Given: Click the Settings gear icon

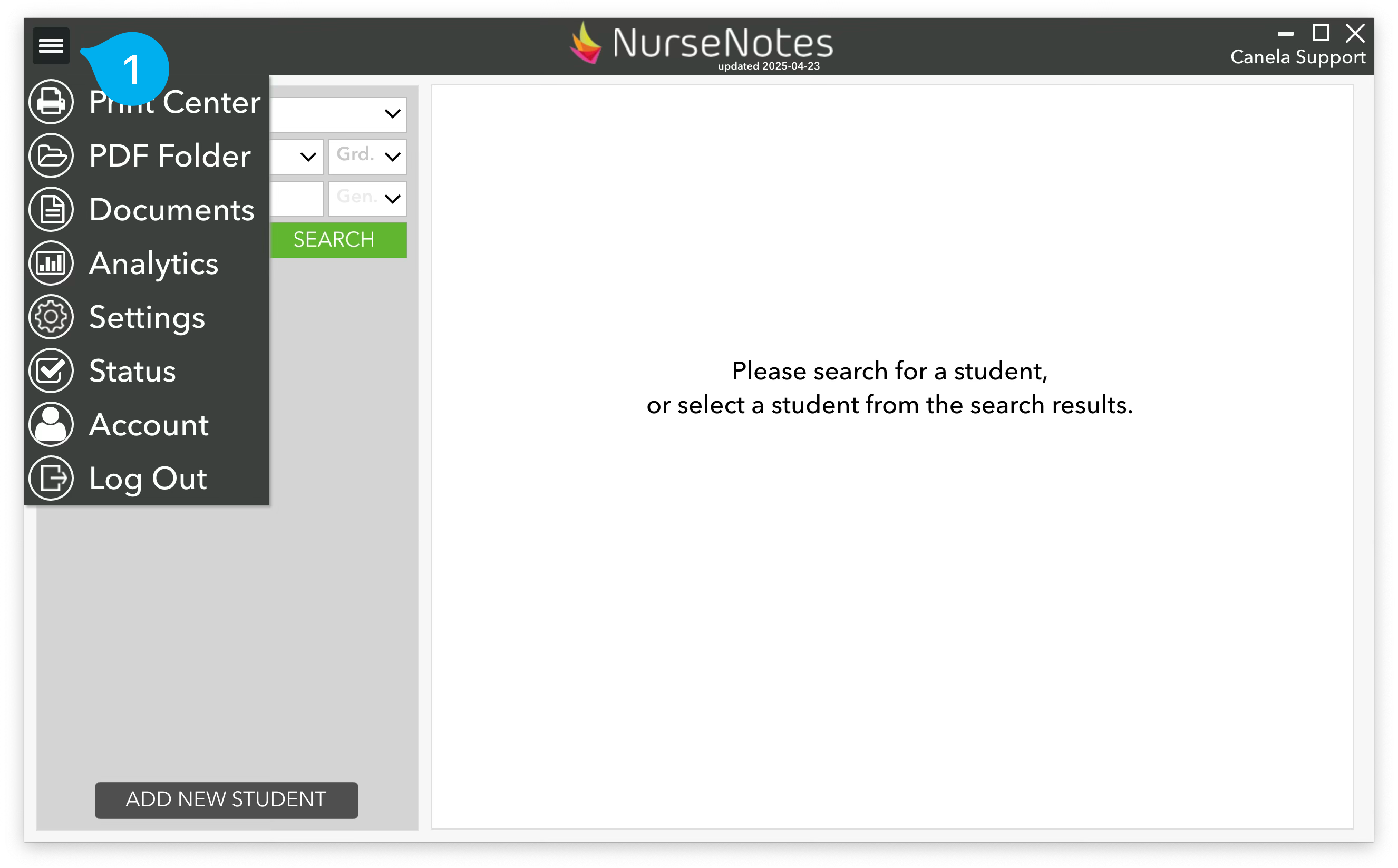Looking at the screenshot, I should (x=51, y=317).
